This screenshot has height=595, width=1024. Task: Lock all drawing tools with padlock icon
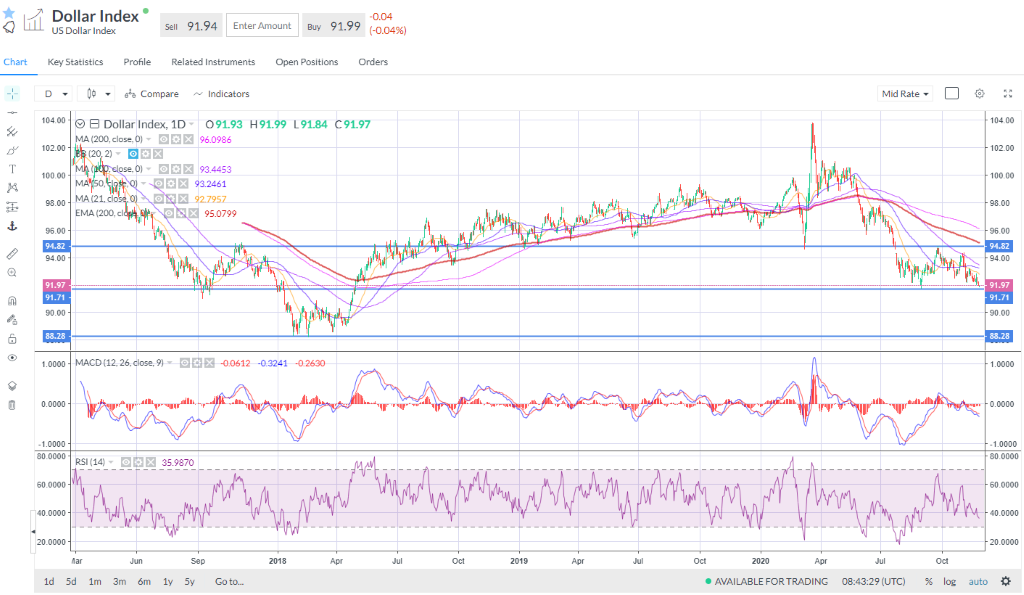click(x=12, y=339)
